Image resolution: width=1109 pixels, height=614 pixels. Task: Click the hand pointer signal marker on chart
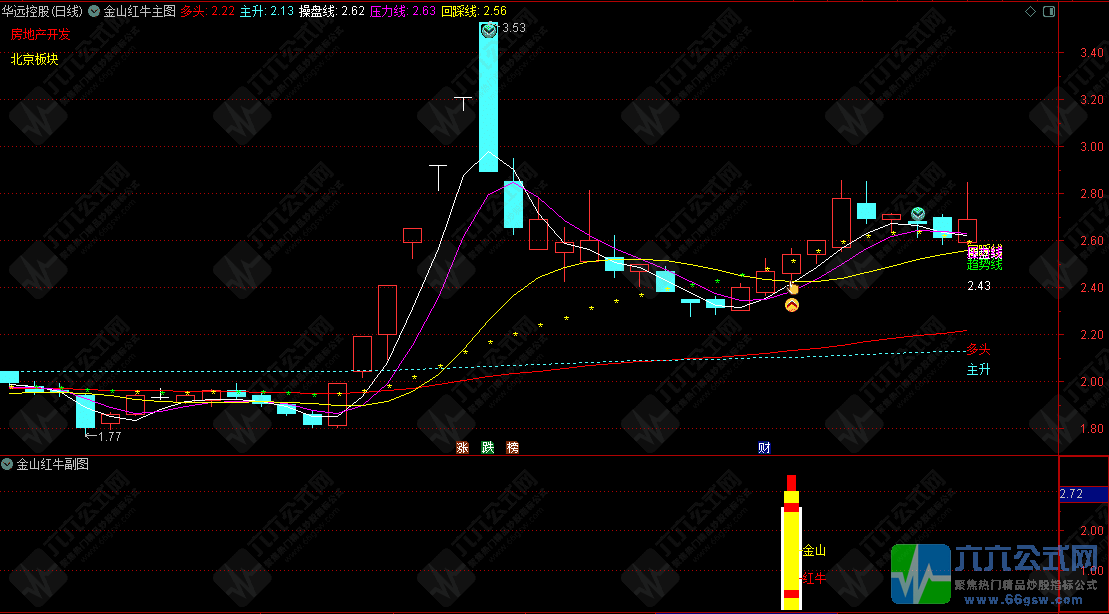pos(793,288)
